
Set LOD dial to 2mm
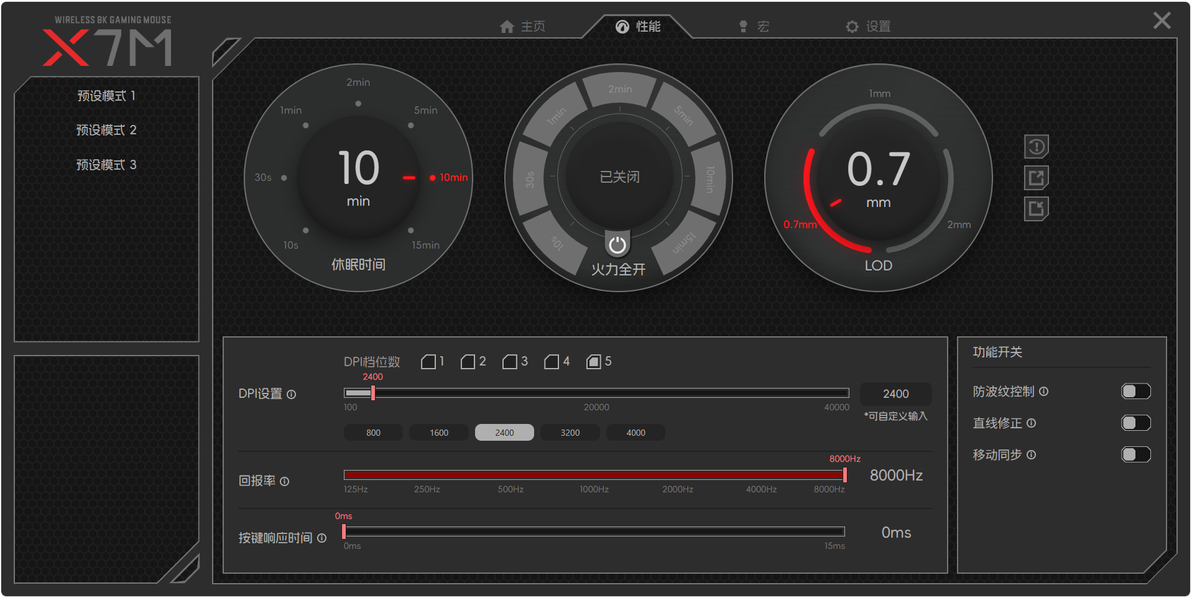[x=959, y=225]
